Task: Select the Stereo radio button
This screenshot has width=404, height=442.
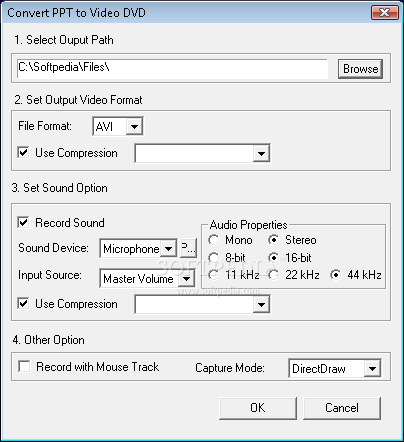Action: coord(273,240)
